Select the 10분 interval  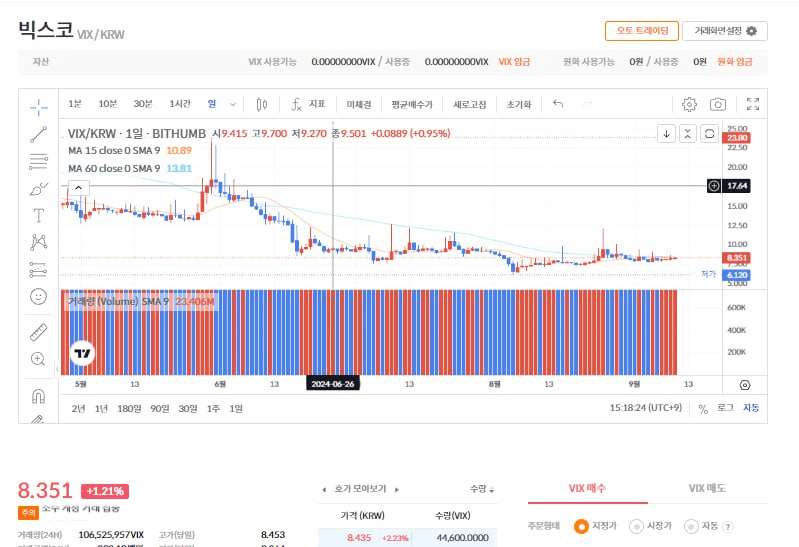tap(108, 104)
